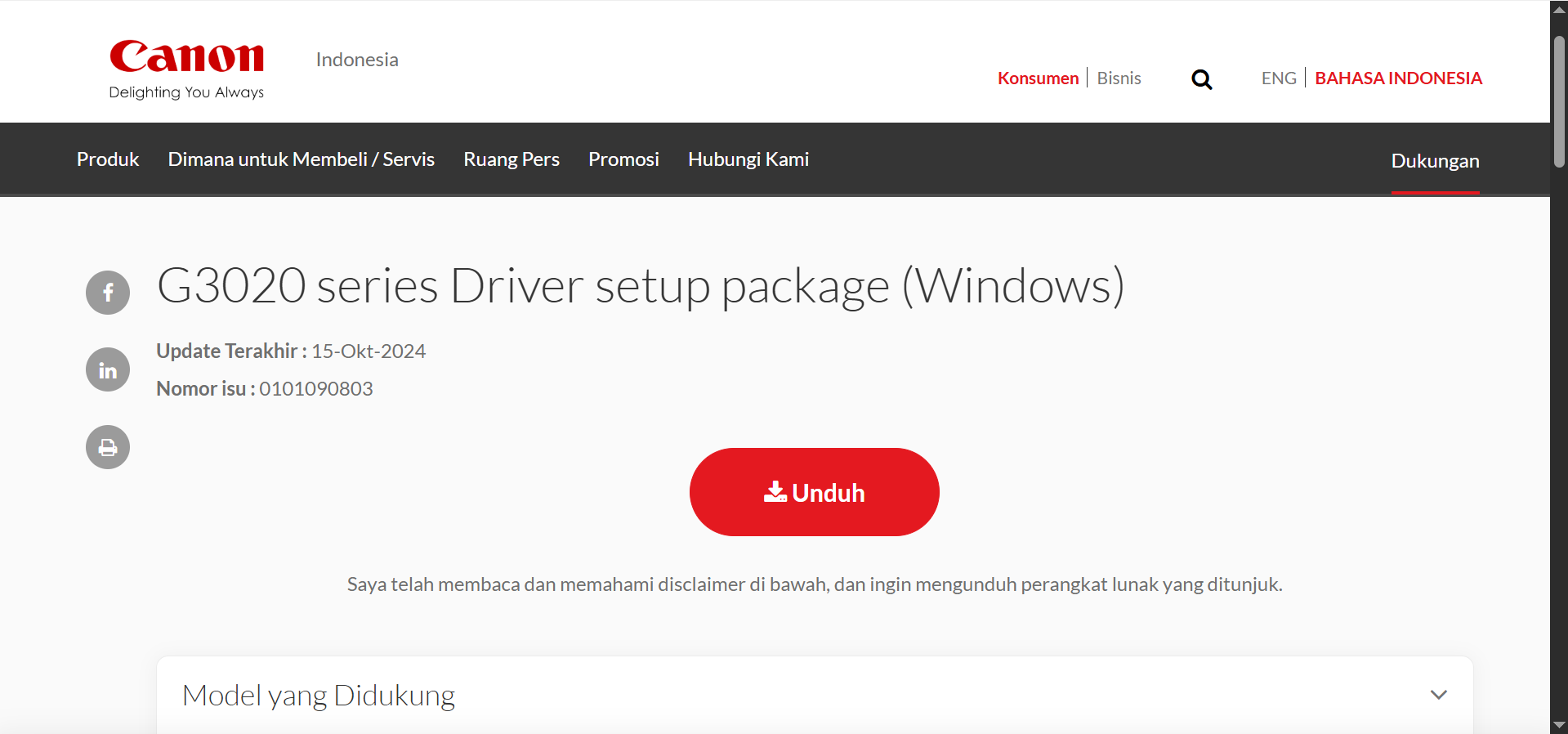Screen dimensions: 1568x734
Task: Open Hubungi Kami page
Action: [x=748, y=159]
